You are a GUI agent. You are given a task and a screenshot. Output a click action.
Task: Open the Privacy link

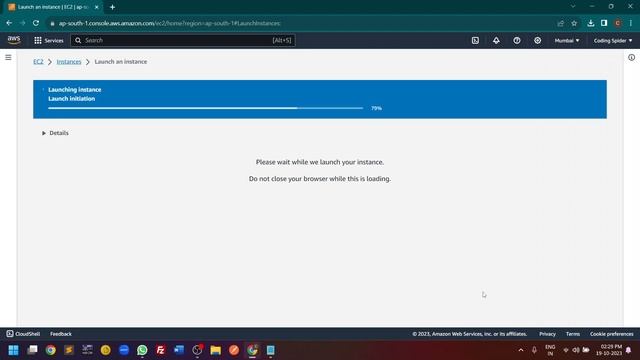click(x=547, y=334)
